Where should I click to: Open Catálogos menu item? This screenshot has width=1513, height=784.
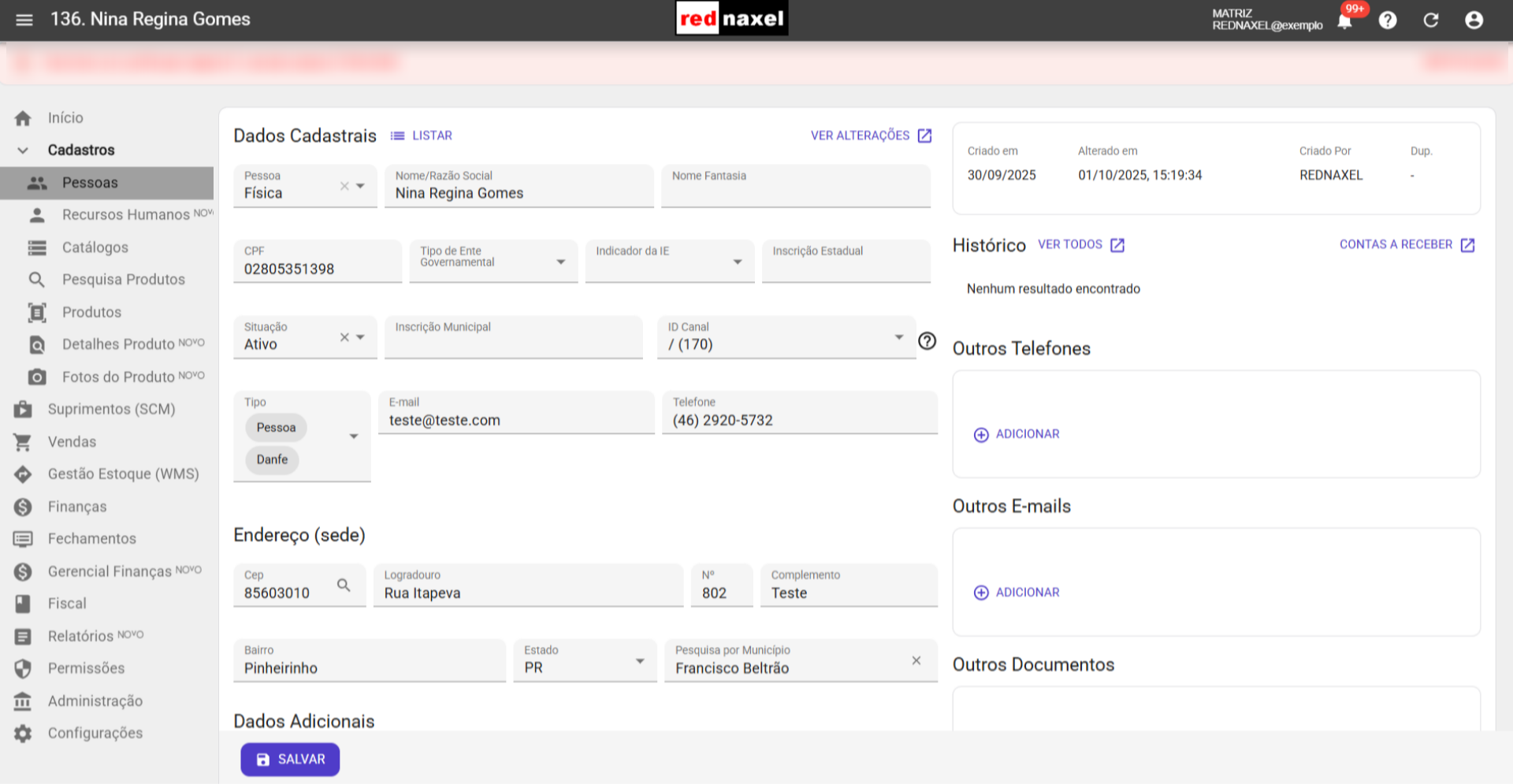click(95, 247)
